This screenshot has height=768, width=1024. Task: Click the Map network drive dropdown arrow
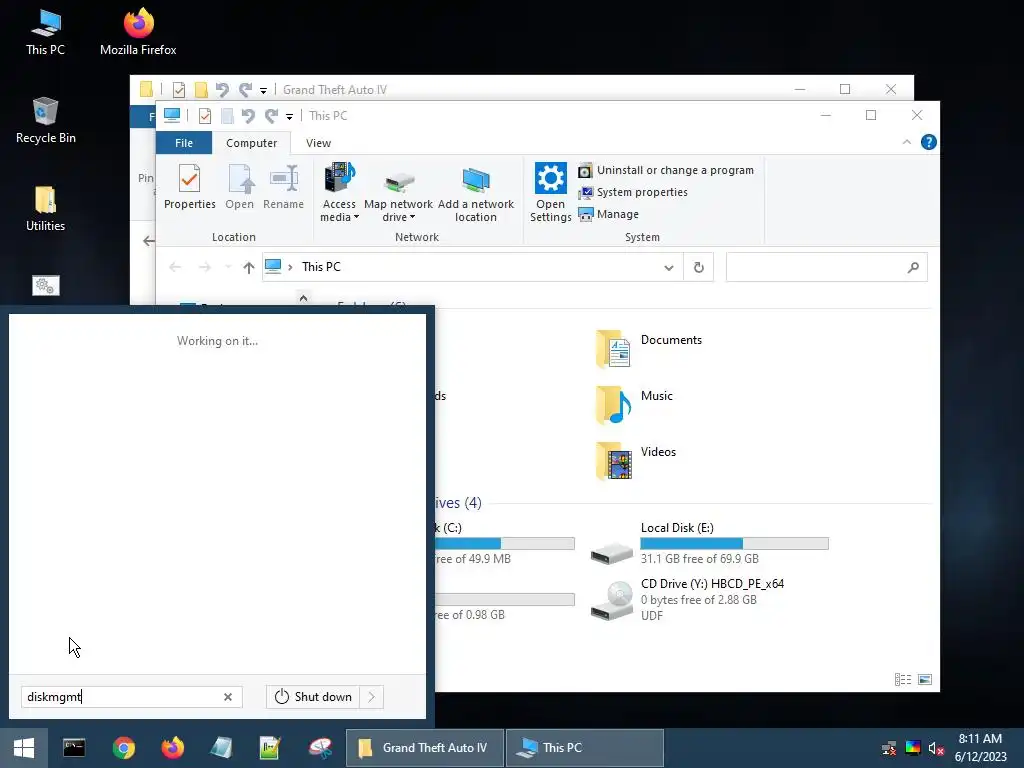coord(412,217)
